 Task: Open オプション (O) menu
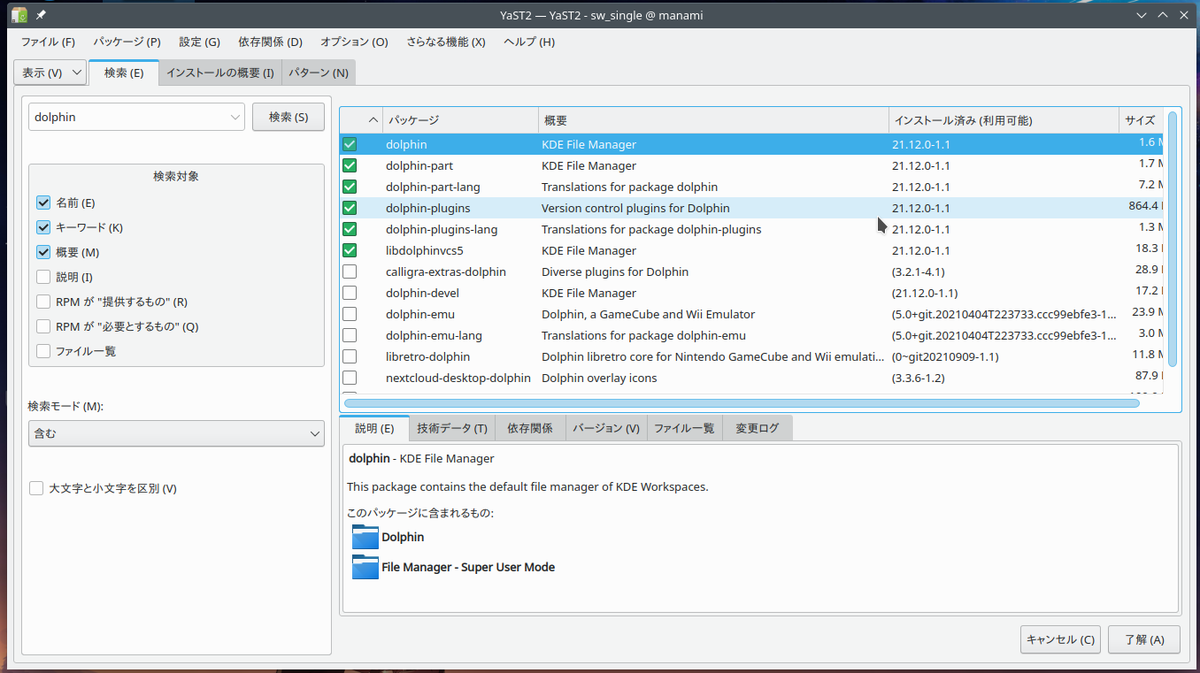tap(354, 42)
